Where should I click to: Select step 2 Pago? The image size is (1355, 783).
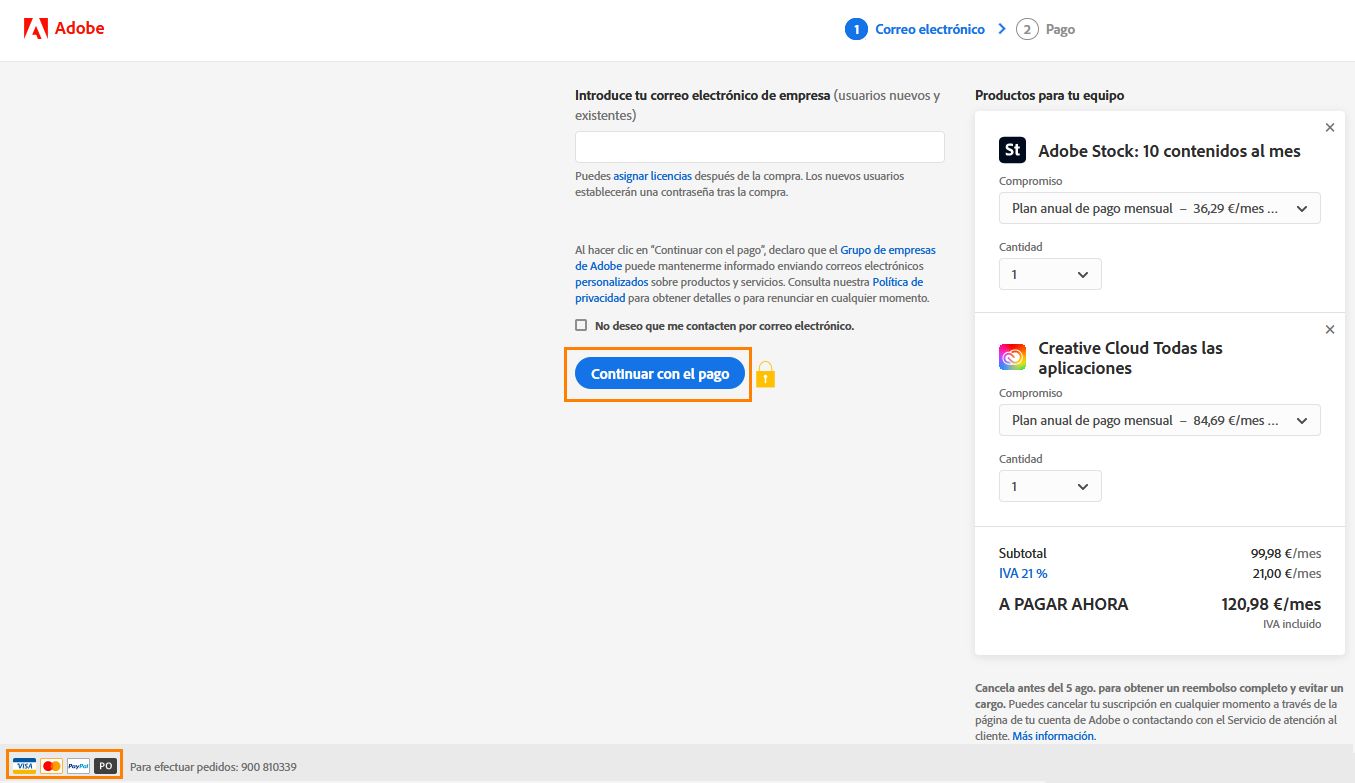click(1046, 29)
